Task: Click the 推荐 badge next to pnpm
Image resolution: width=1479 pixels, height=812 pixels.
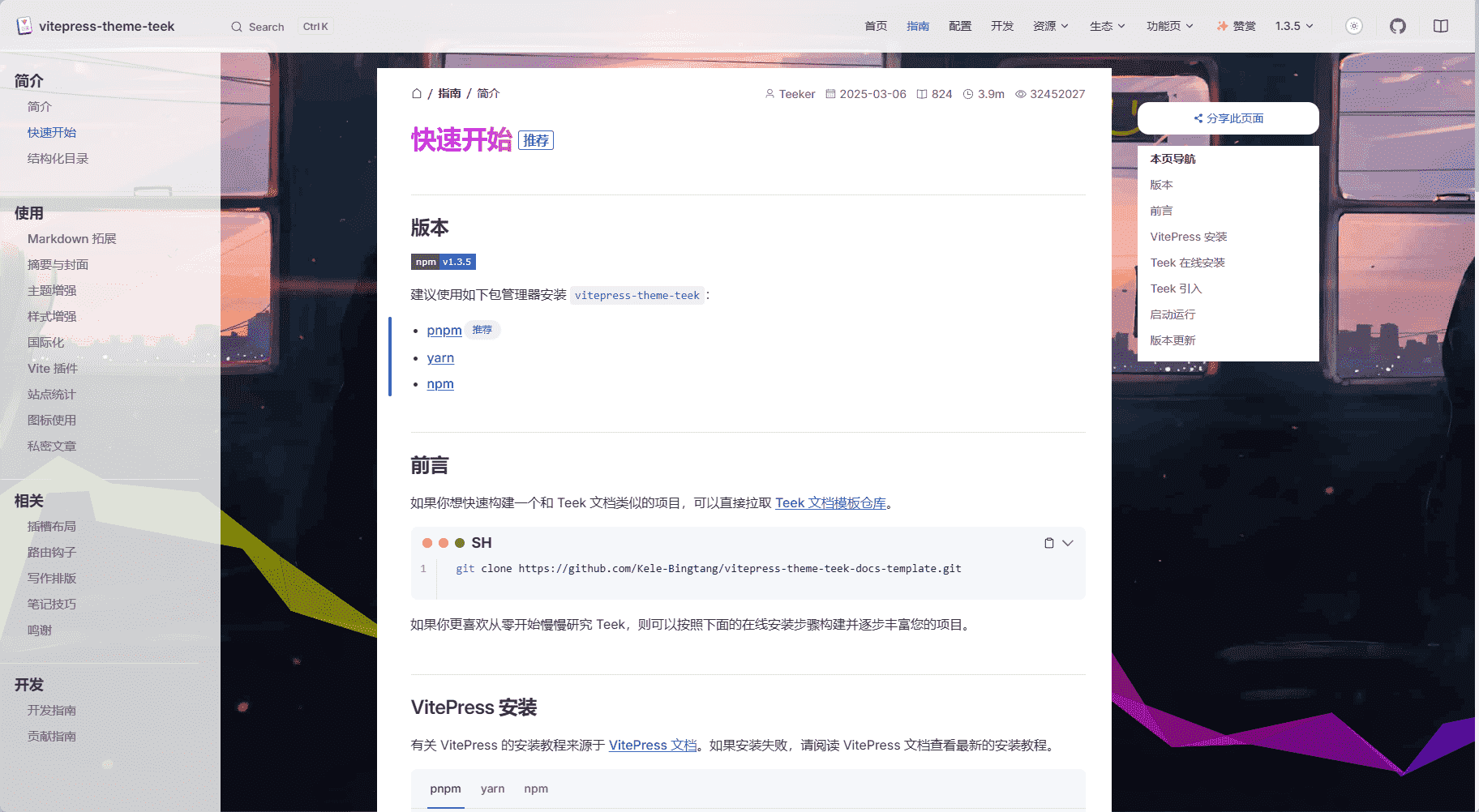Action: click(x=482, y=330)
